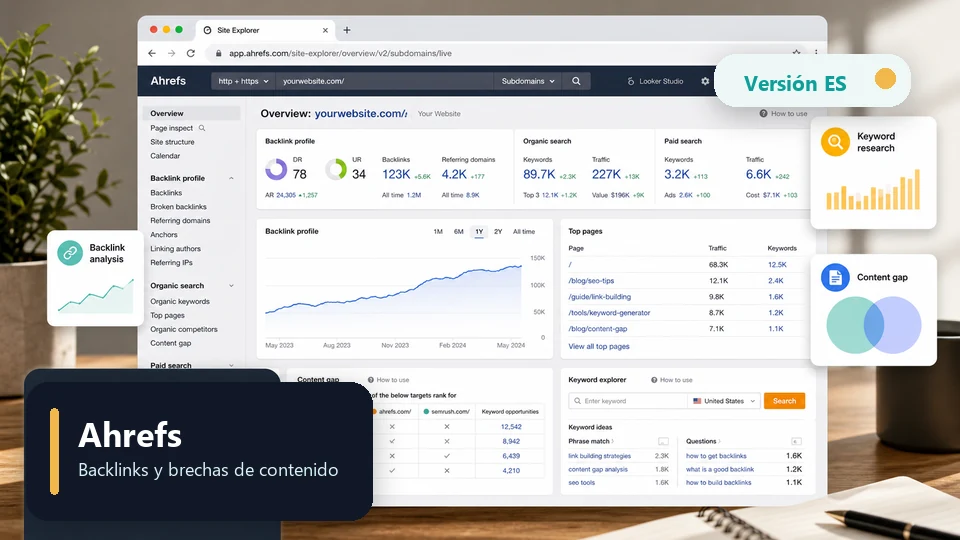Click the padlock icon in address bar

tap(219, 53)
